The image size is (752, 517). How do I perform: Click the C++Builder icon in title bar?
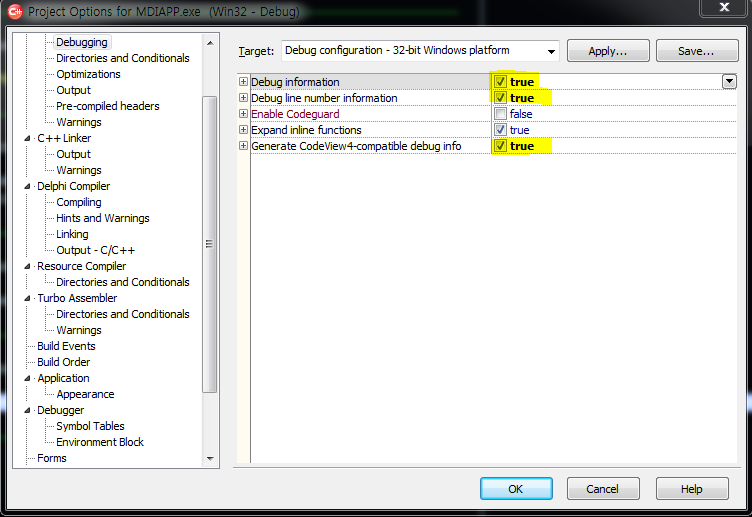(x=15, y=12)
